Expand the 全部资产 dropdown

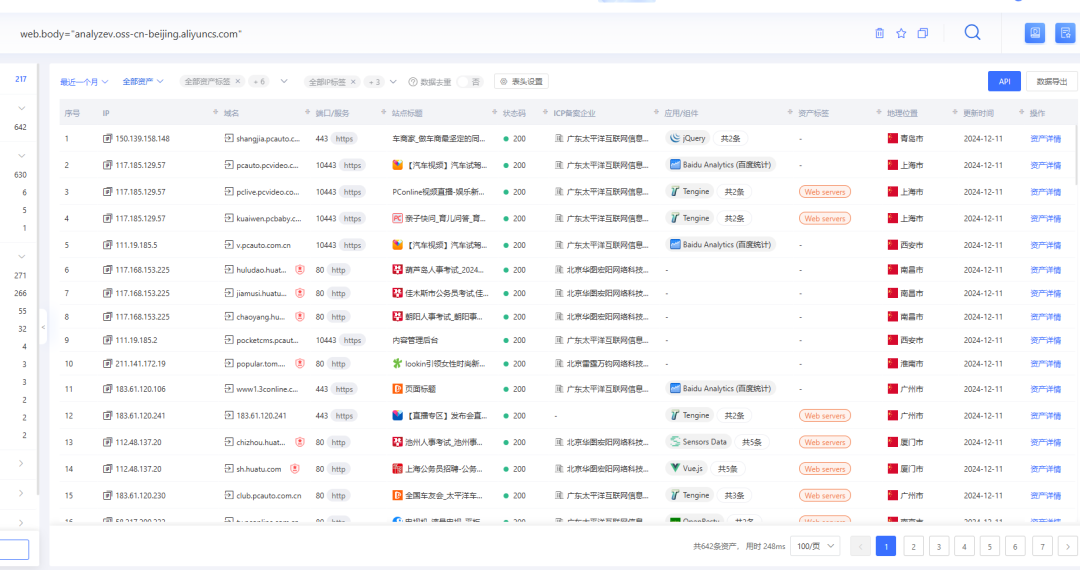143,82
